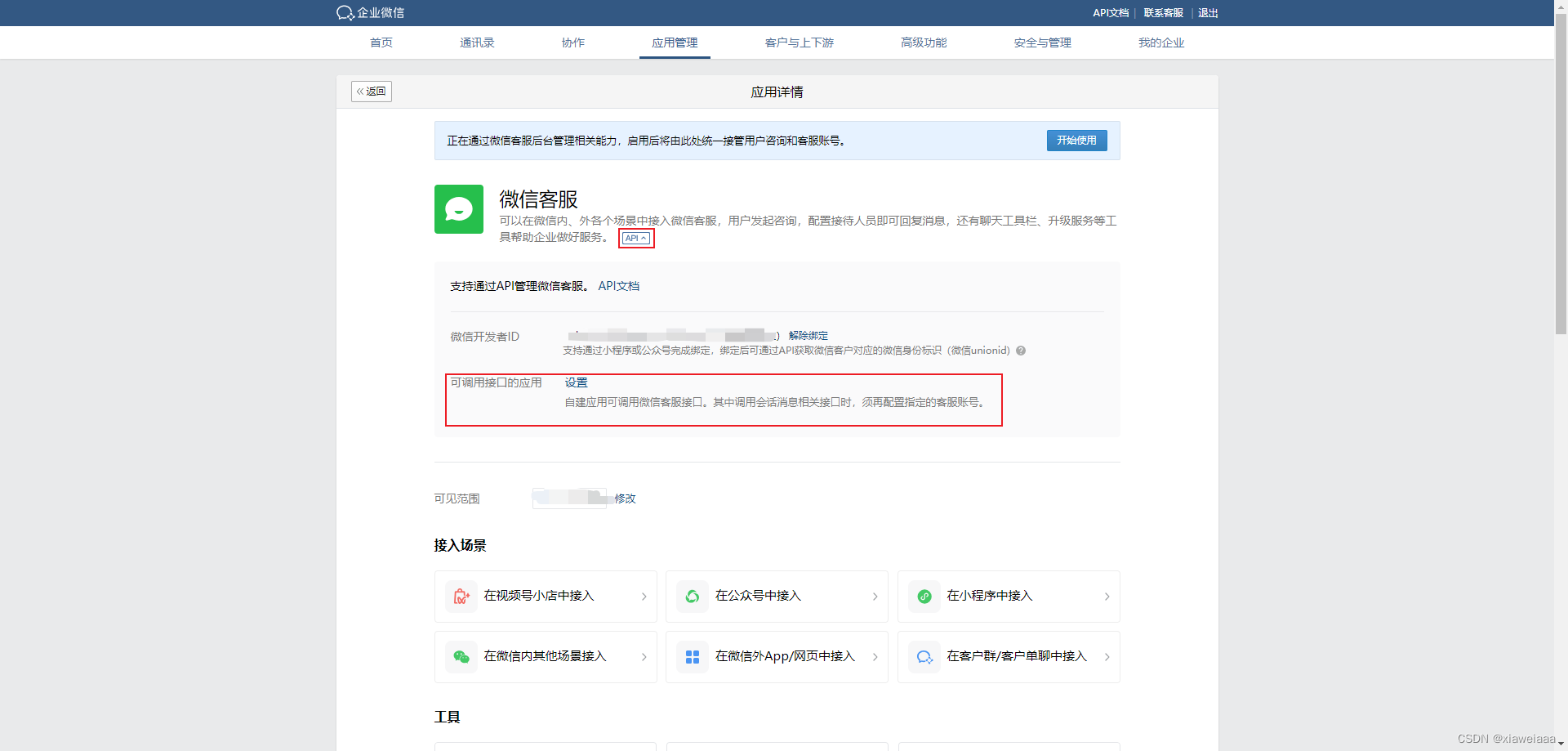
Task: Click the 设置 link for 可调用接口的应用
Action: click(577, 382)
